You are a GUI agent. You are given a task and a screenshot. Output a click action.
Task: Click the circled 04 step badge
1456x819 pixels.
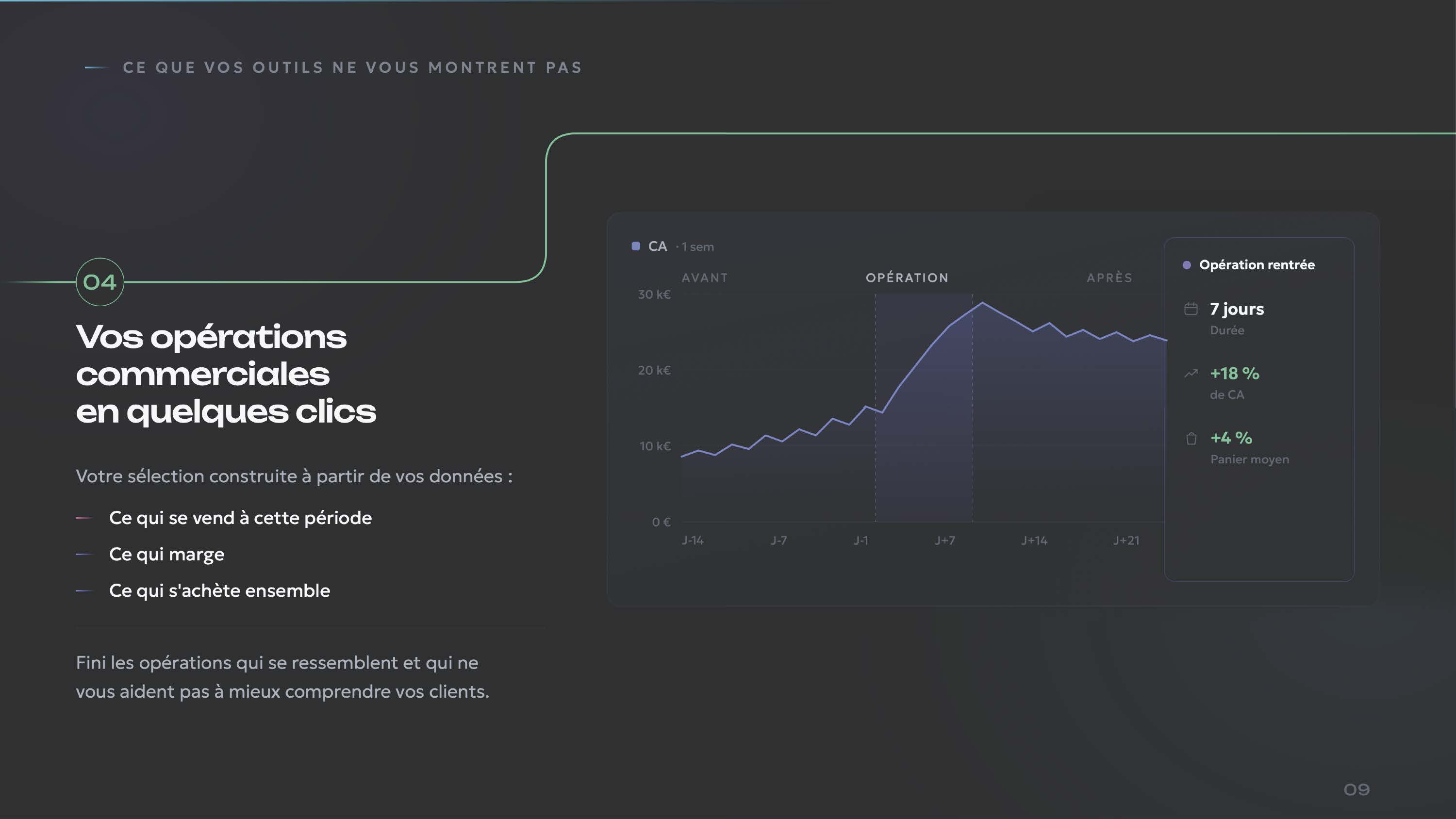pyautogui.click(x=100, y=281)
